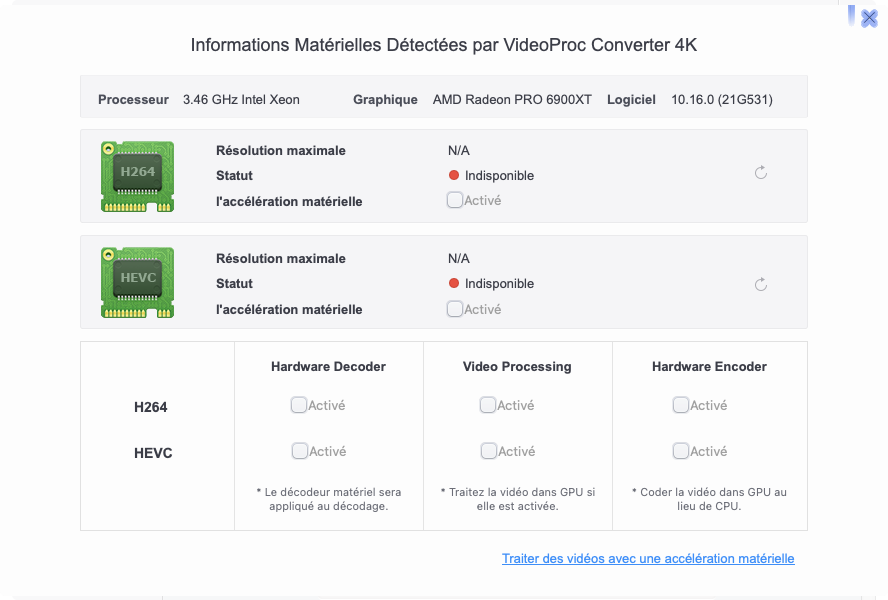Open the hardware acceleration video processing link
888x600 pixels.
coord(648,559)
